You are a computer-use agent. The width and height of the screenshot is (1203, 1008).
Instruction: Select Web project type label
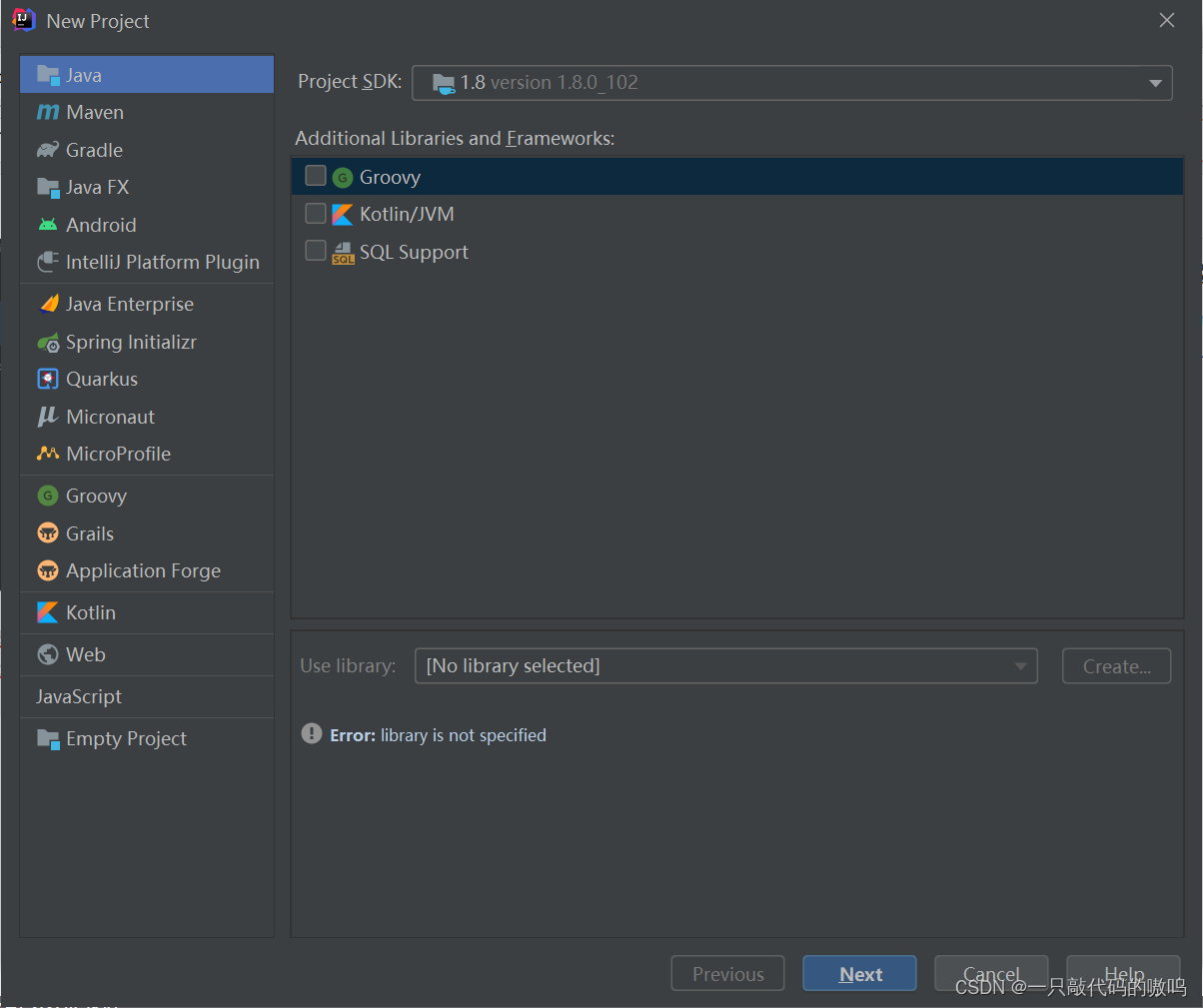[85, 654]
